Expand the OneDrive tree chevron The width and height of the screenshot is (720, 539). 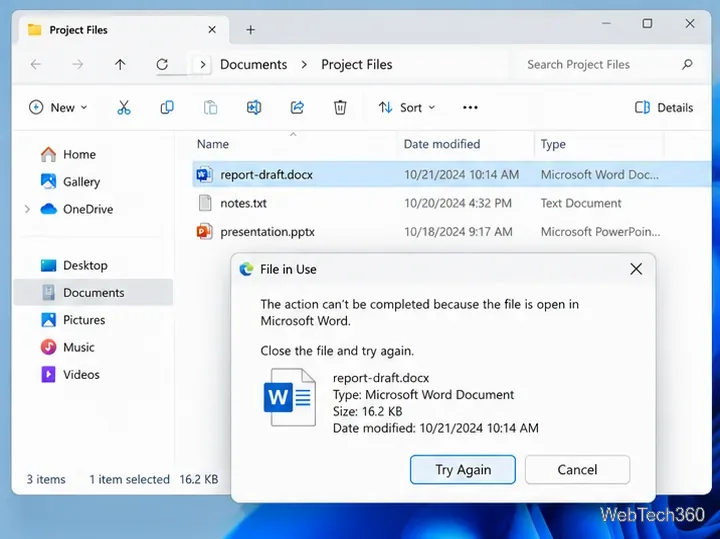[x=27, y=209]
